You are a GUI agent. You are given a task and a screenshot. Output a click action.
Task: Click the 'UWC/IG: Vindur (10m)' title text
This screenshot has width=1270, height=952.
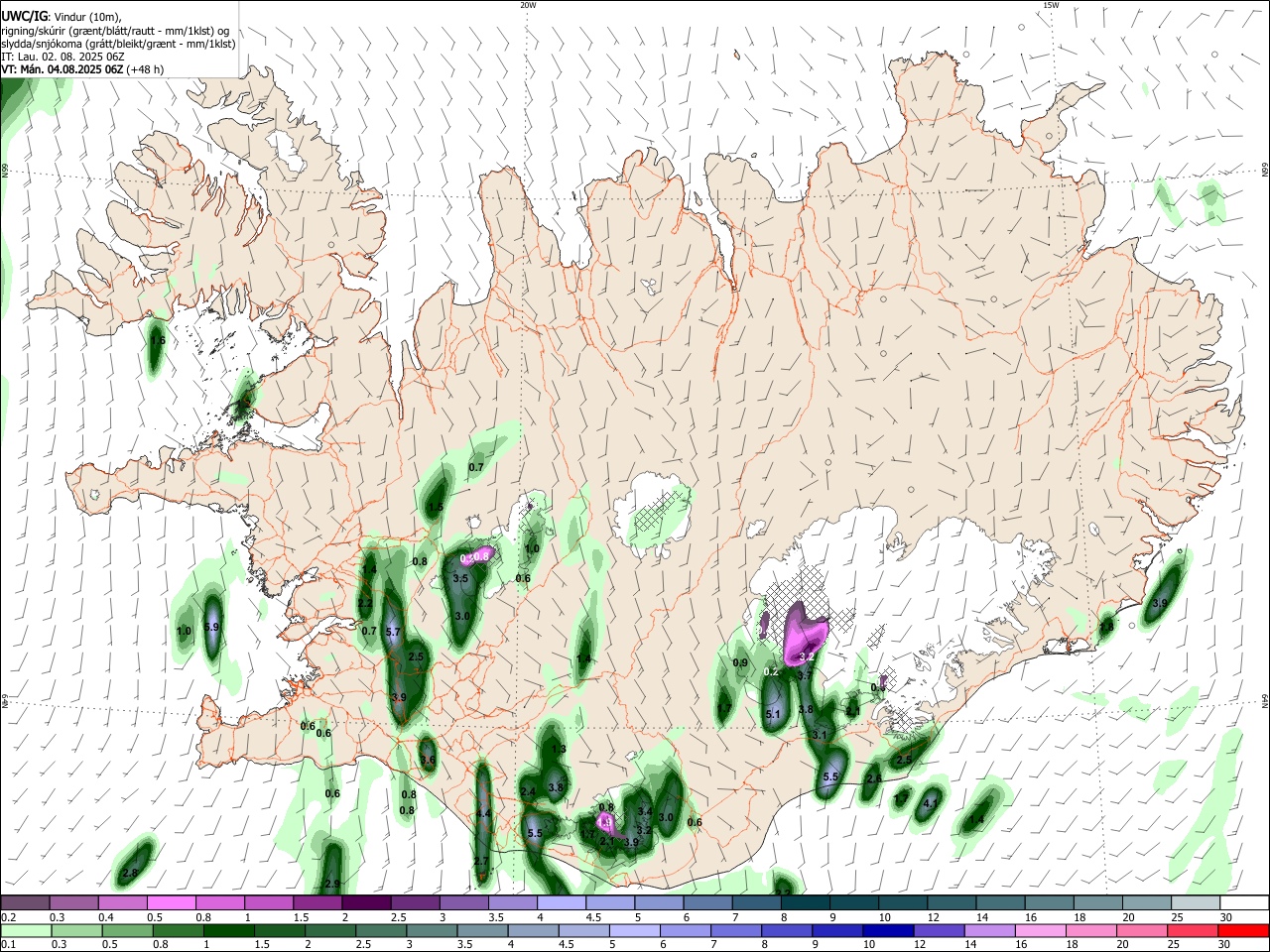61,16
